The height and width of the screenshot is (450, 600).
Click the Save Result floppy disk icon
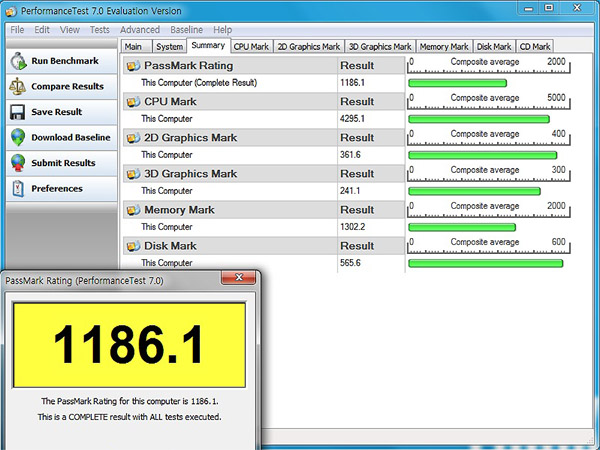18,112
